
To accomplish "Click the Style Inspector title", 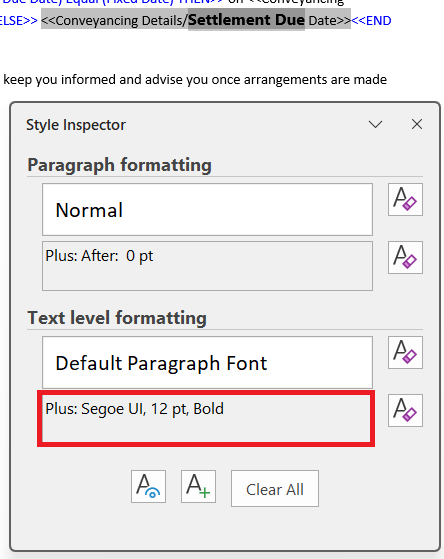I will tap(76, 125).
